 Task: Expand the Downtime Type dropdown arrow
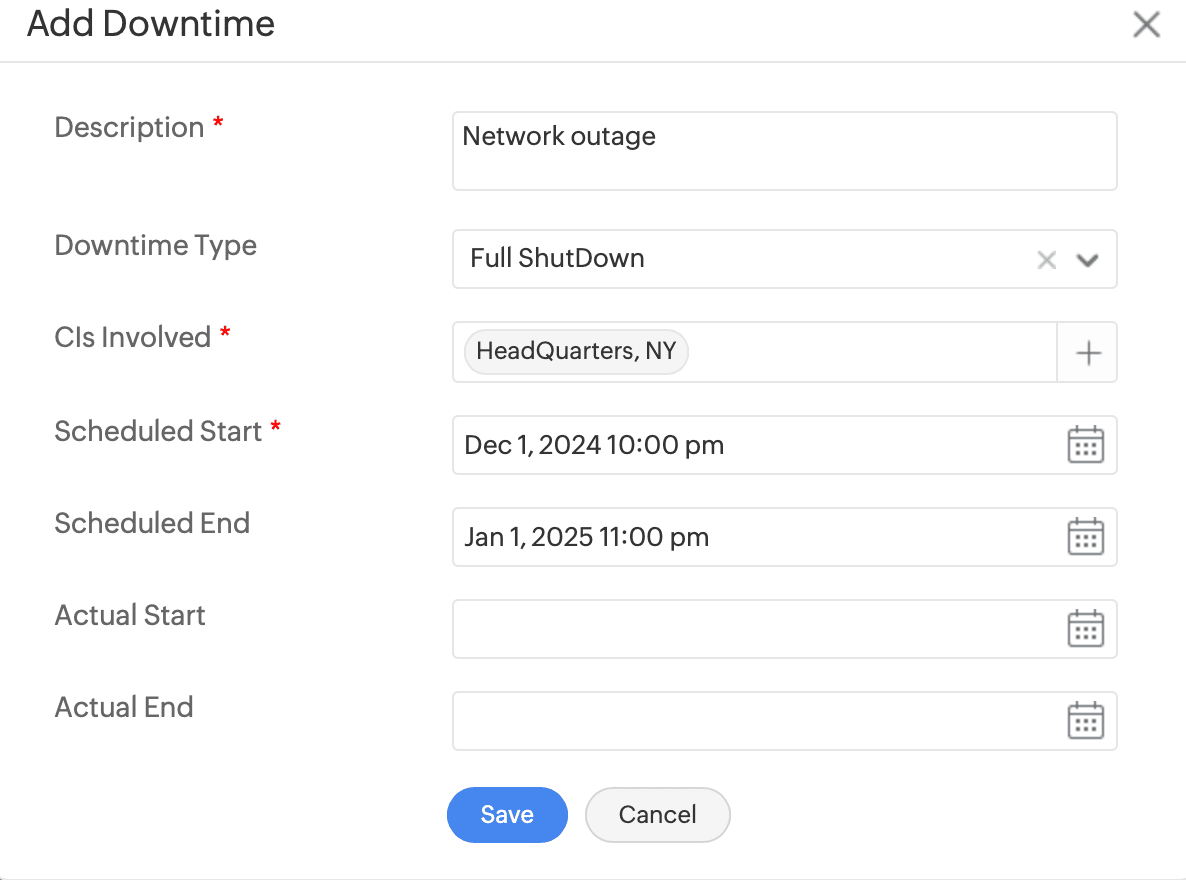(x=1088, y=260)
